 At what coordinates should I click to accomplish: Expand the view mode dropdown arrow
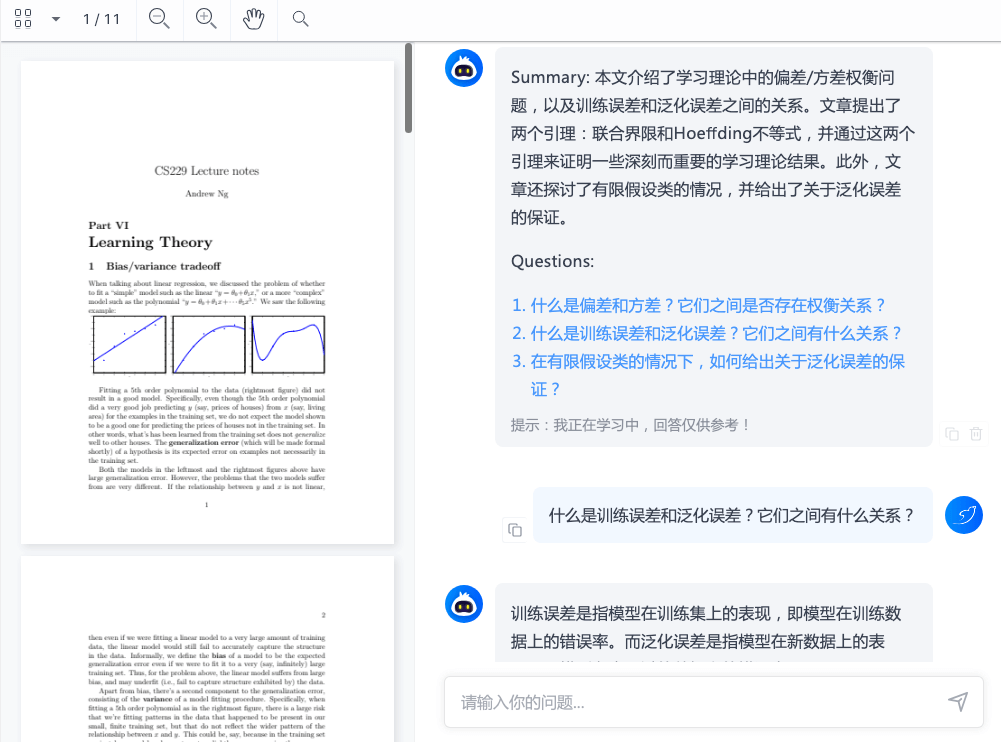click(x=56, y=19)
